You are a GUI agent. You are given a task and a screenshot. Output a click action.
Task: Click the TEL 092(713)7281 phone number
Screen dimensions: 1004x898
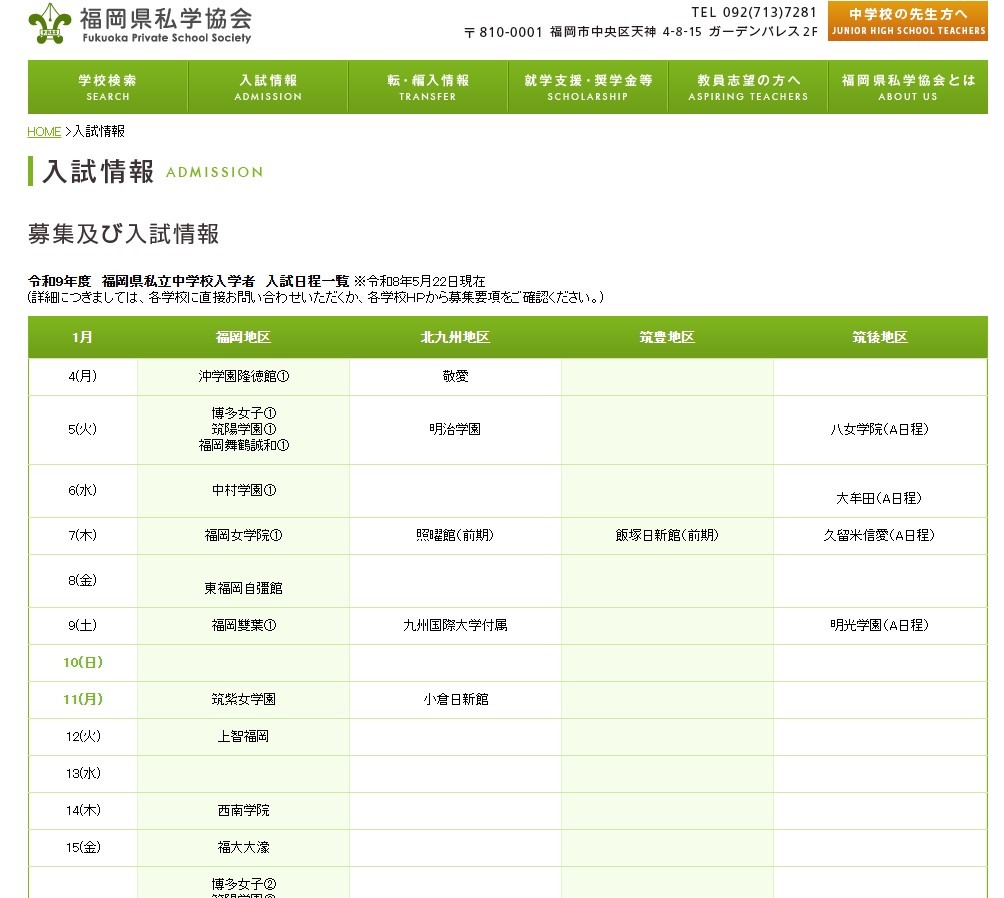click(754, 12)
